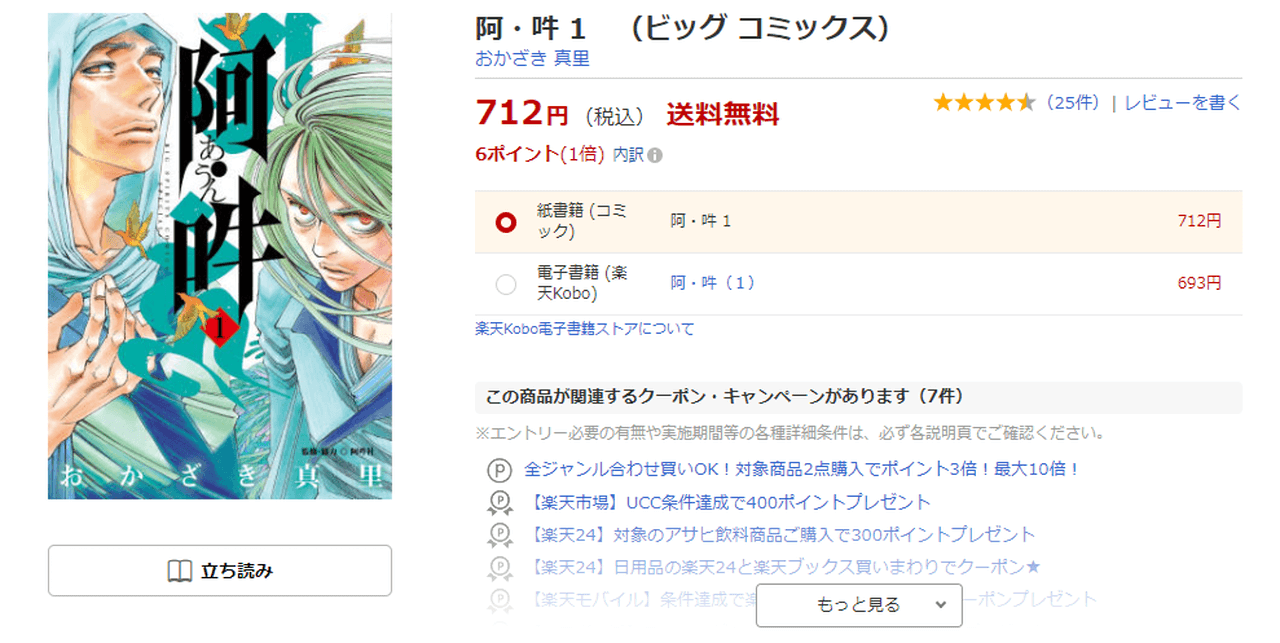The image size is (1280, 643).
Task: Expand the もっと見る dropdown
Action: tap(859, 605)
